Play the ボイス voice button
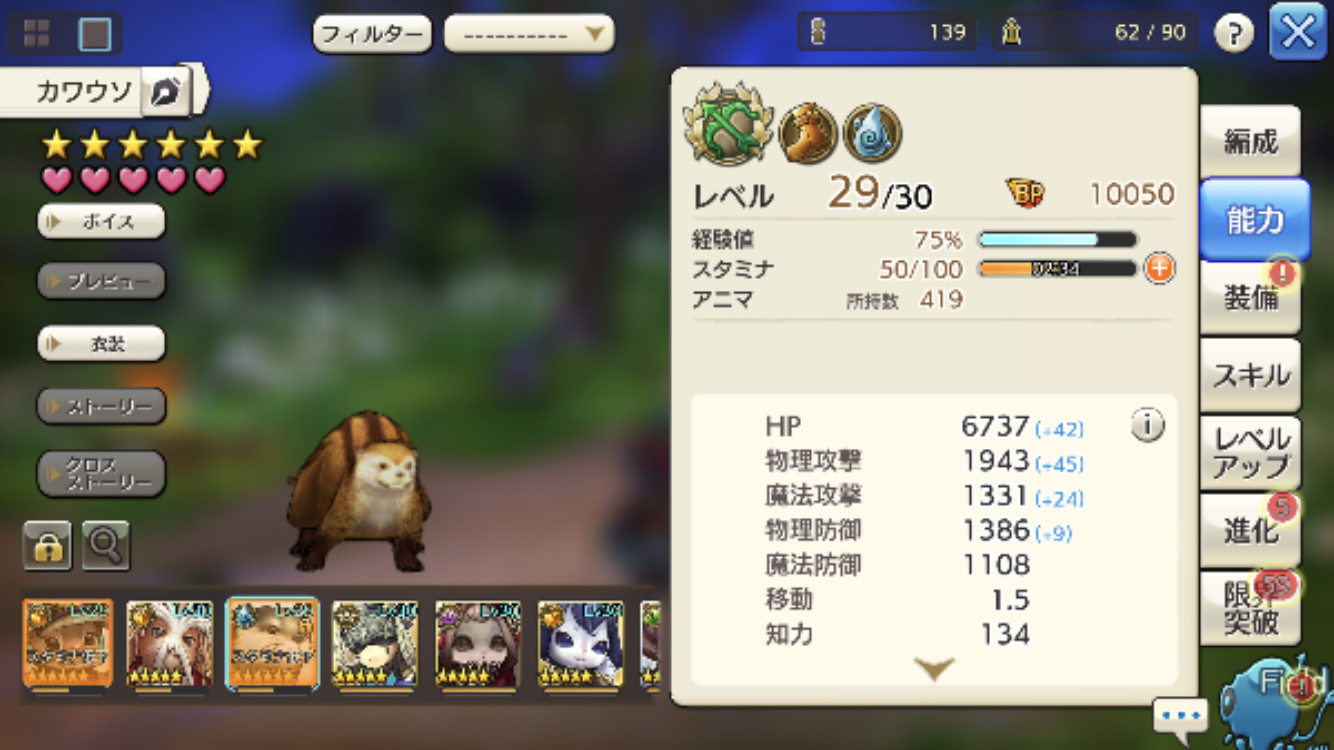The width and height of the screenshot is (1334, 750). [101, 221]
